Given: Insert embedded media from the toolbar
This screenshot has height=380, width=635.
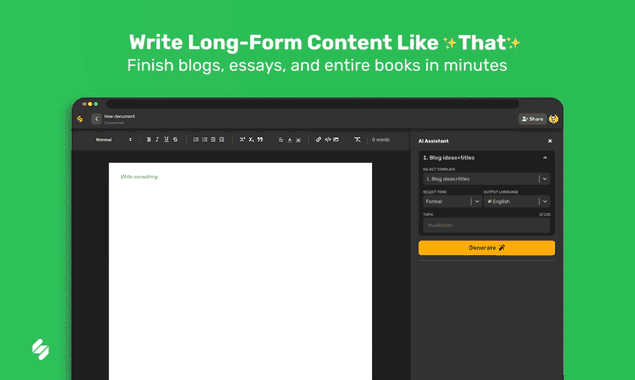Looking at the screenshot, I should (336, 139).
